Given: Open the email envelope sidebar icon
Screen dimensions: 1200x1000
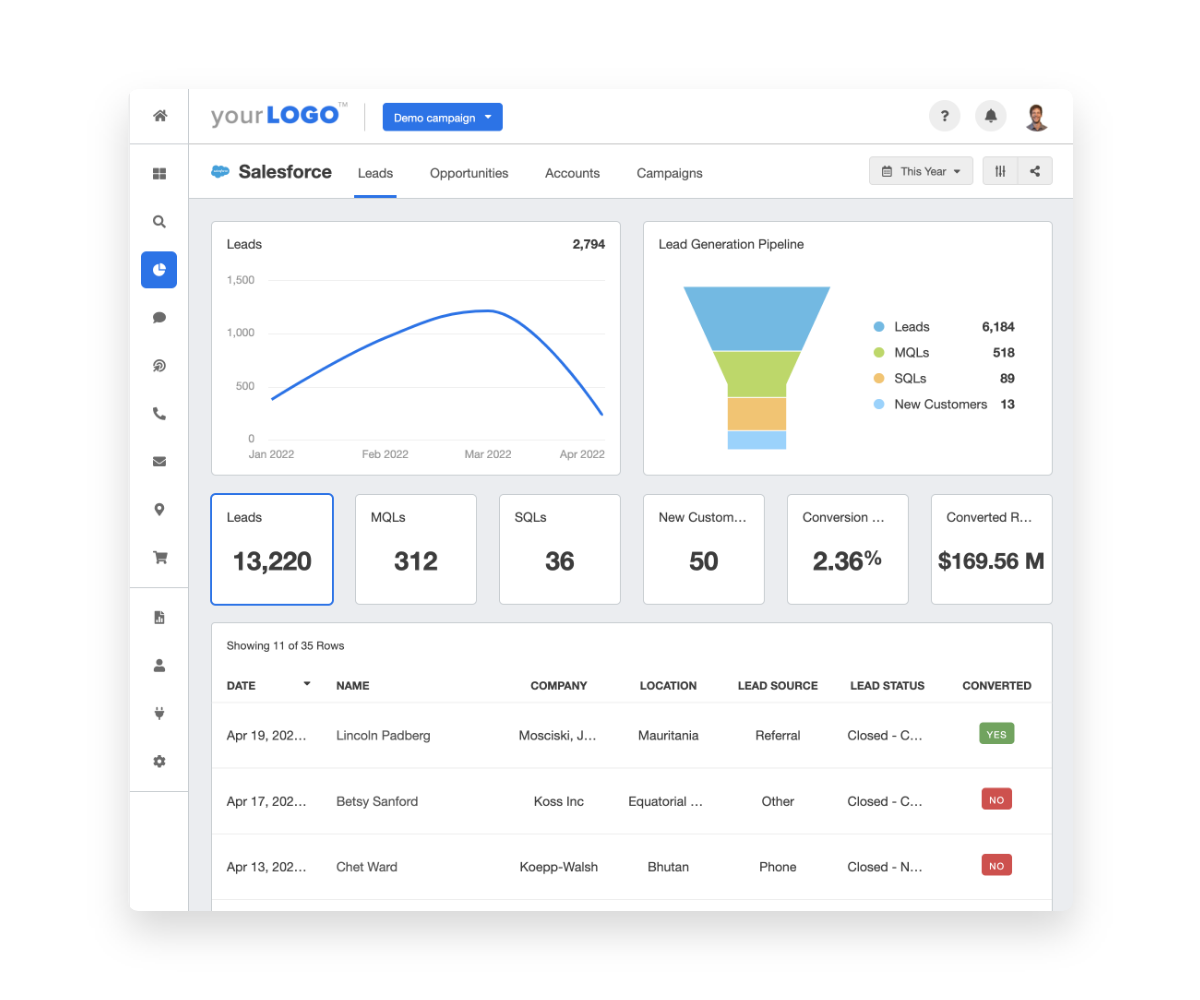Looking at the screenshot, I should point(159,462).
